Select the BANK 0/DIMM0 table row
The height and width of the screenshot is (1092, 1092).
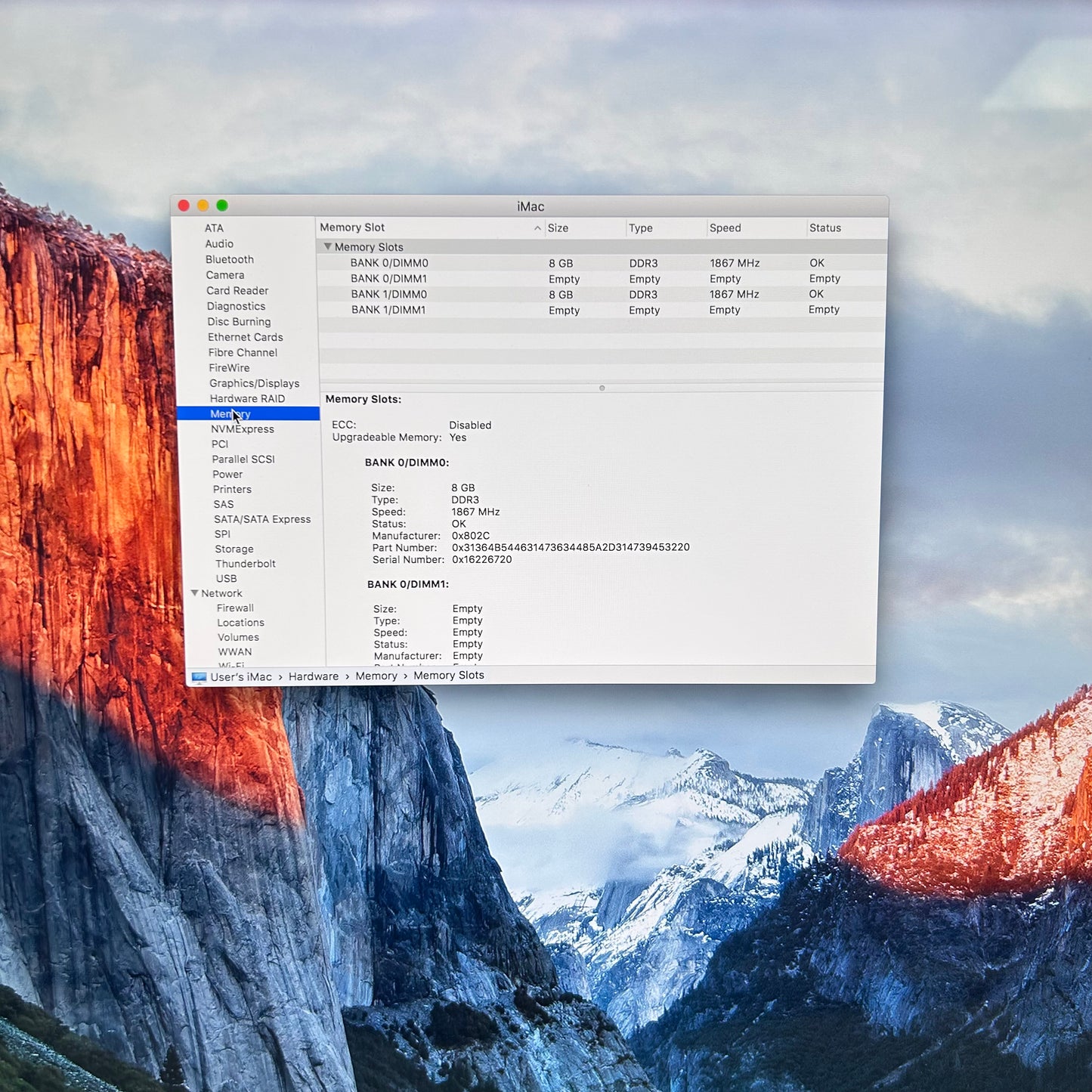pos(602,263)
